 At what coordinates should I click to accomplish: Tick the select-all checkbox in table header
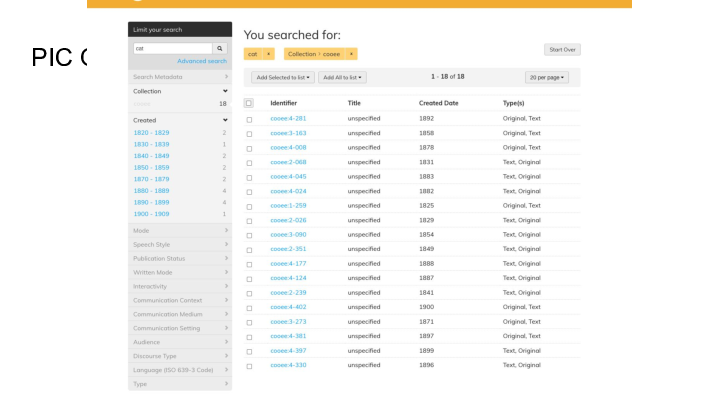coord(249,103)
